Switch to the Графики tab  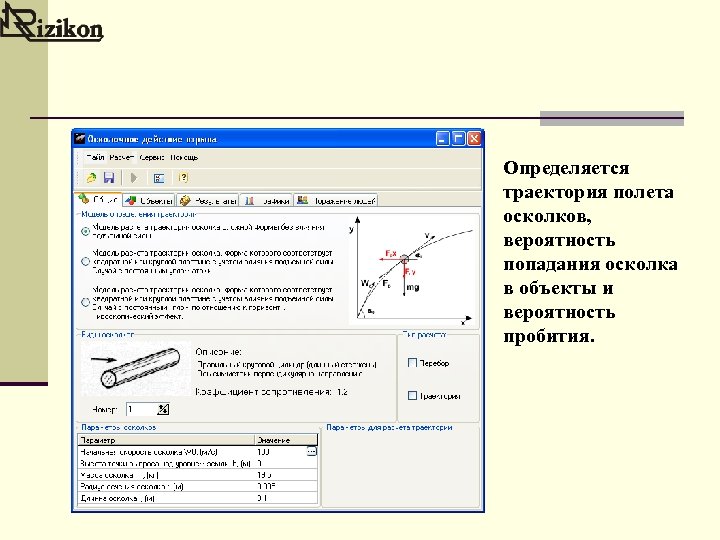(x=266, y=201)
